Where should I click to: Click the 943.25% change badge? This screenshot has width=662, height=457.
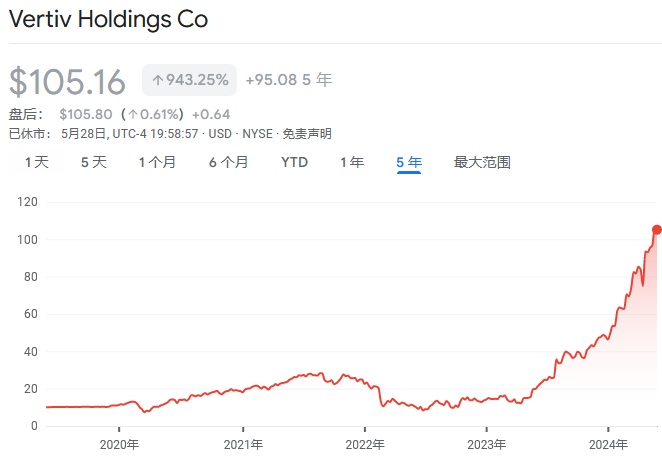click(x=190, y=81)
